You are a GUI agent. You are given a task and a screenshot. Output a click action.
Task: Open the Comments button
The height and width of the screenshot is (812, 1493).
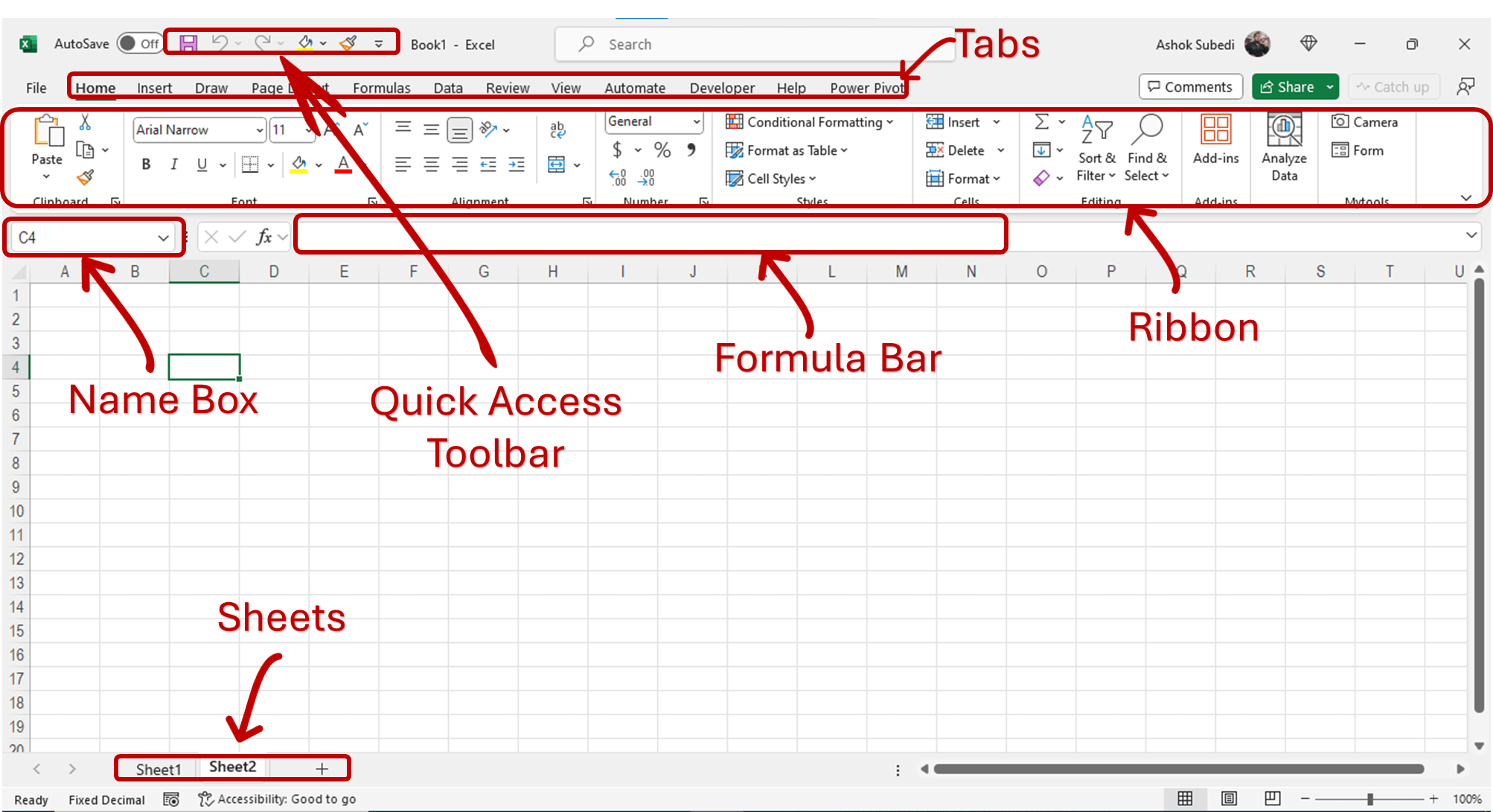point(1190,87)
